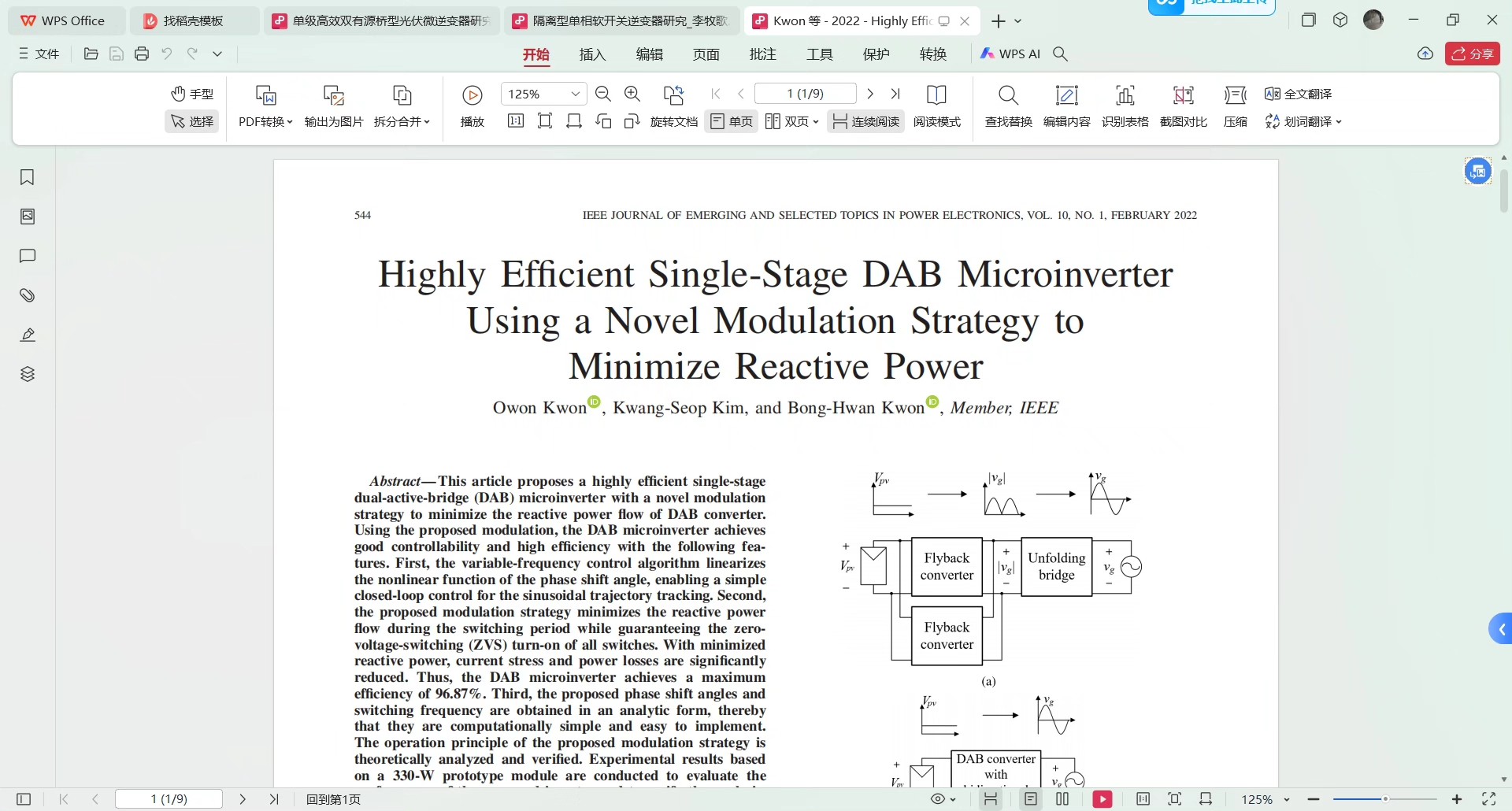
Task: Click search icon next to WPS AI
Action: click(x=1061, y=54)
